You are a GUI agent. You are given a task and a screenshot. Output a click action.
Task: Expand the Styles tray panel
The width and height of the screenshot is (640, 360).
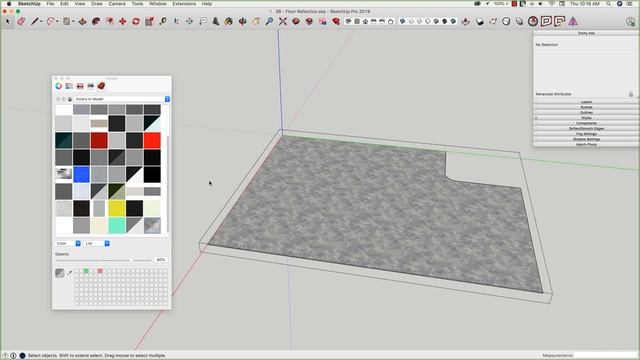(586, 118)
